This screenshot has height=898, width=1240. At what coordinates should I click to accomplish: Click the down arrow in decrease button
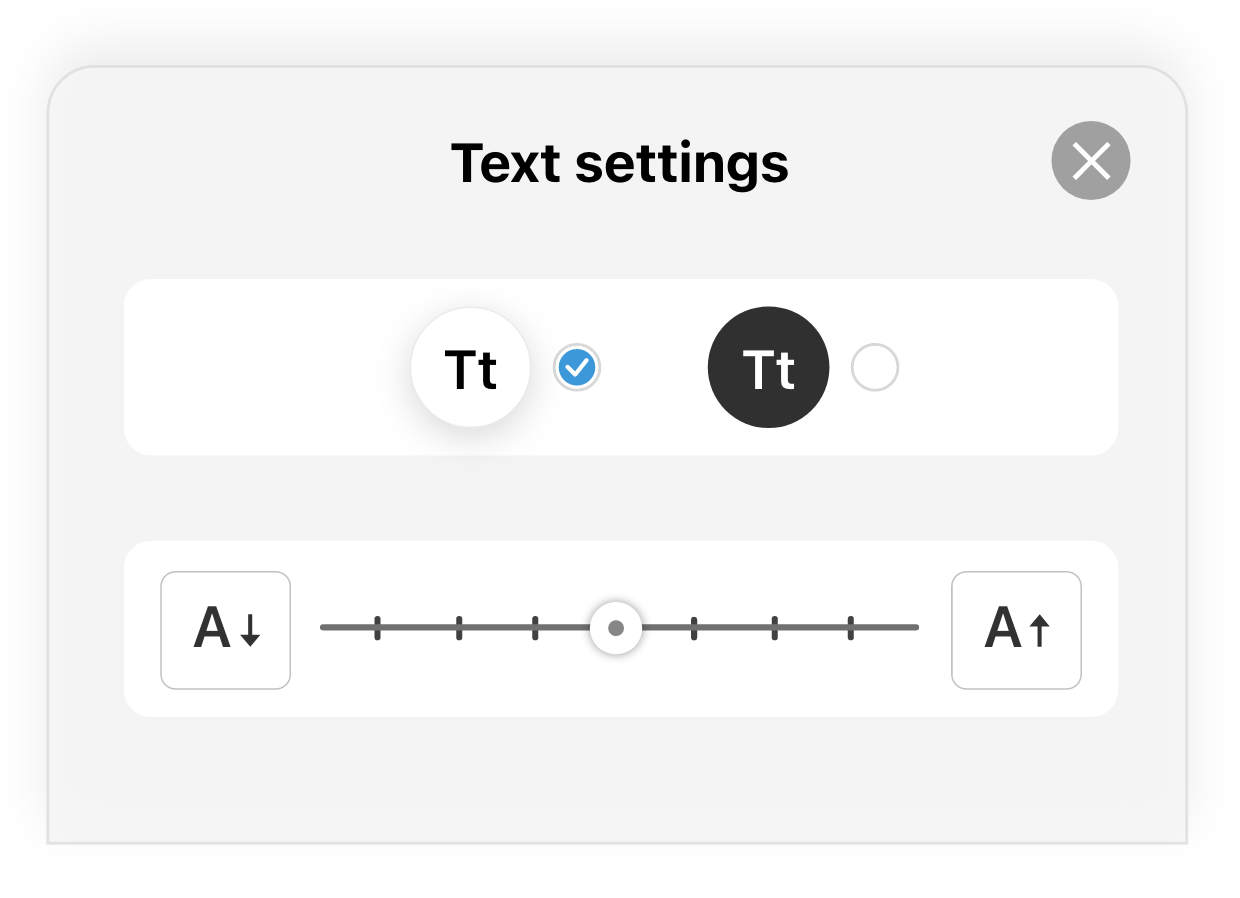coord(250,630)
